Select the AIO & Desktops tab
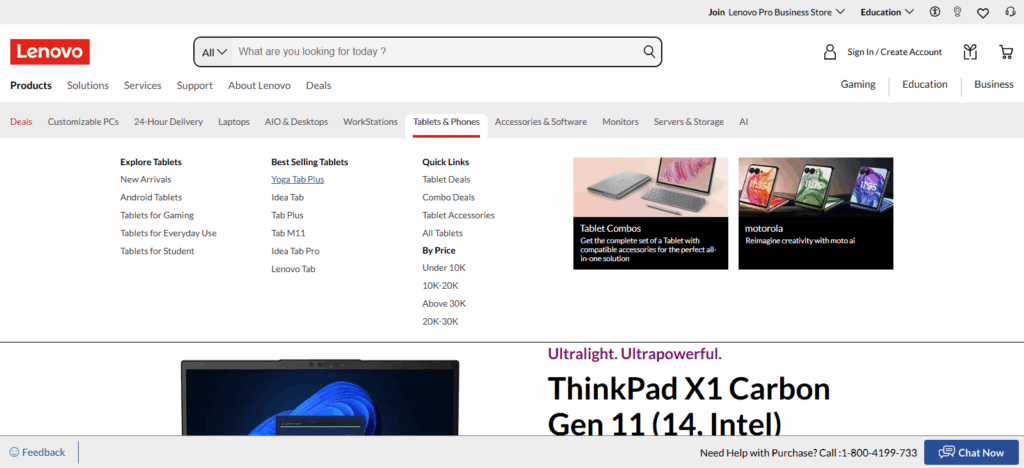Image resolution: width=1024 pixels, height=468 pixels. click(296, 121)
